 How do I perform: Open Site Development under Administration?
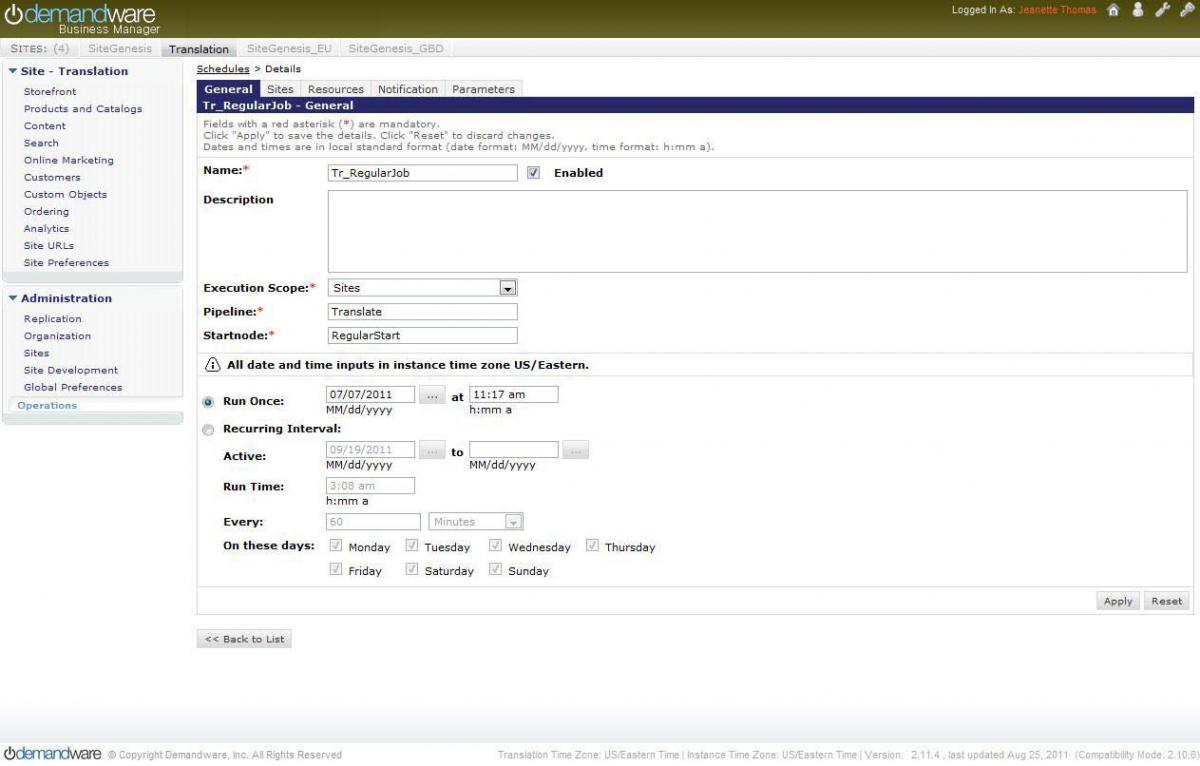coord(71,370)
